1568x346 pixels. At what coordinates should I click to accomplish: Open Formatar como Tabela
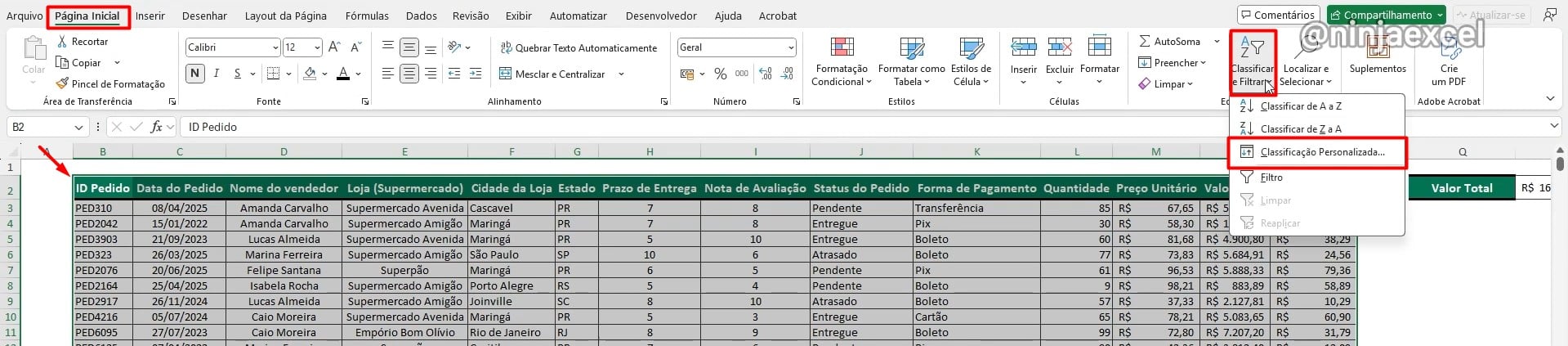(912, 61)
